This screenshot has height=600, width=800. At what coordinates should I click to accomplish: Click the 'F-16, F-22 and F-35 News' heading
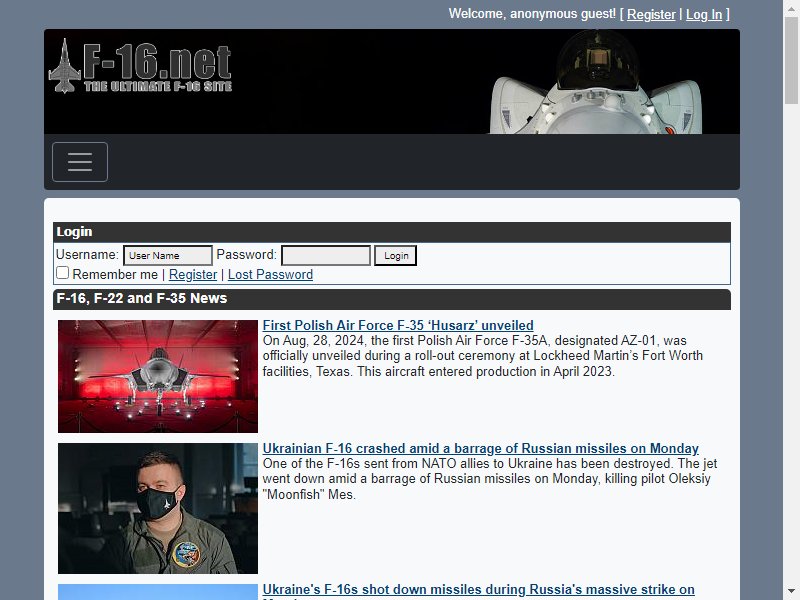141,298
